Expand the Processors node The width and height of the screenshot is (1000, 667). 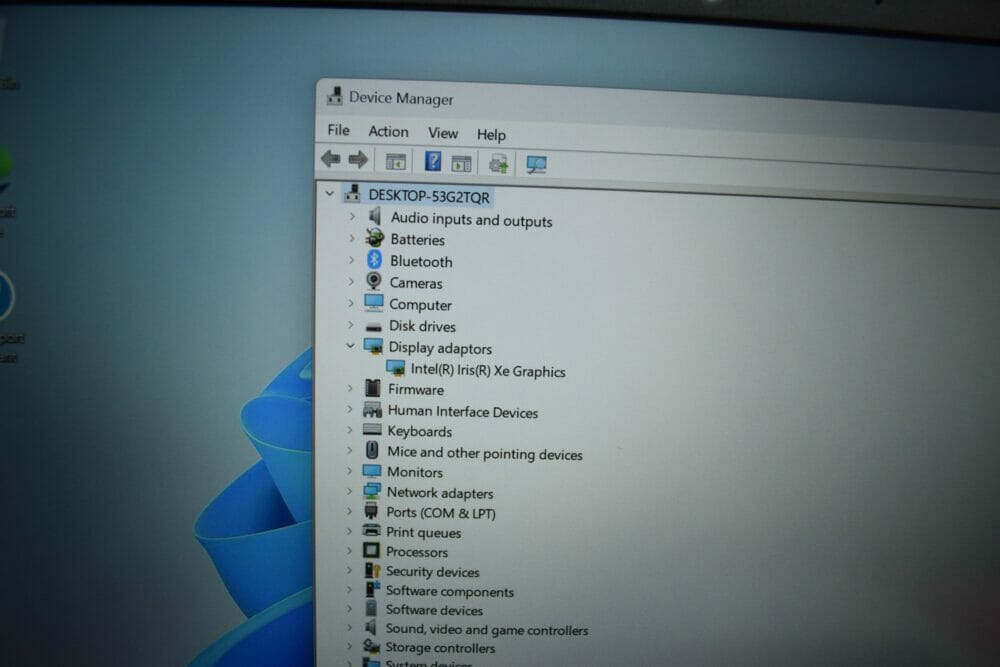pyautogui.click(x=349, y=550)
